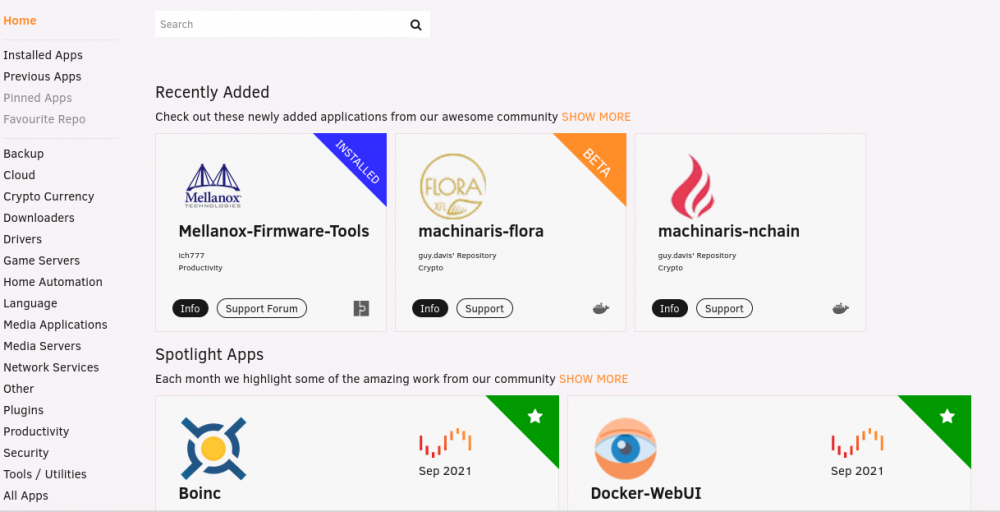The height and width of the screenshot is (512, 1000).
Task: Click the search magnifier icon
Action: click(x=416, y=25)
